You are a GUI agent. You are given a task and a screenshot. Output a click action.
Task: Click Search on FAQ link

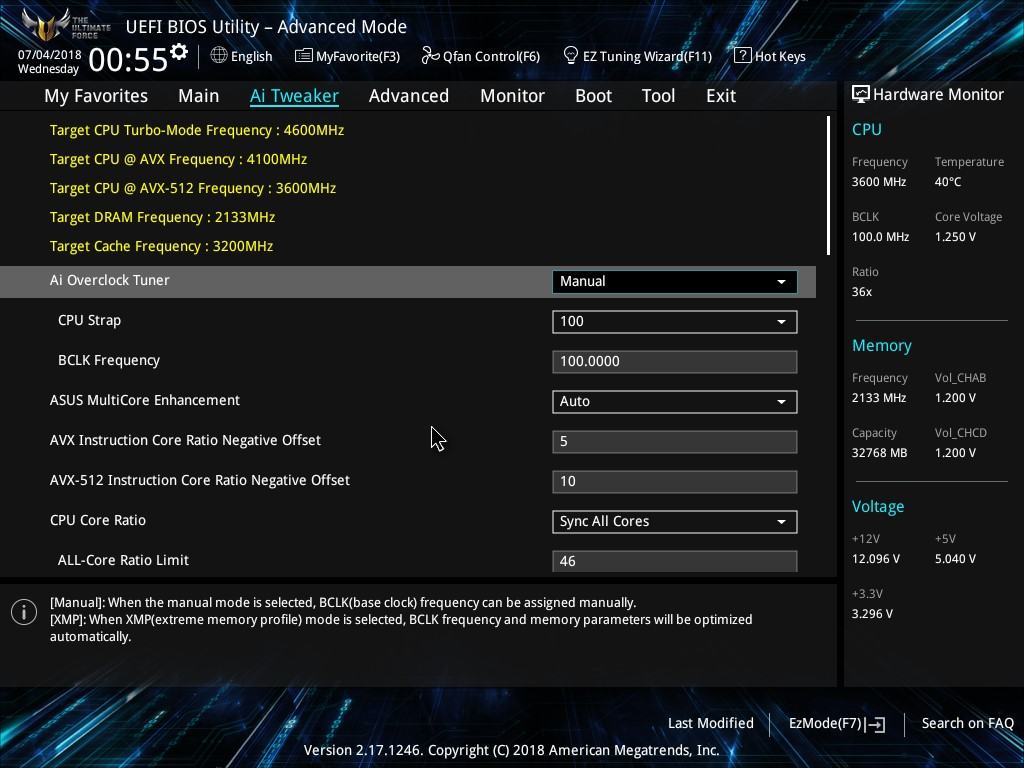pos(967,723)
